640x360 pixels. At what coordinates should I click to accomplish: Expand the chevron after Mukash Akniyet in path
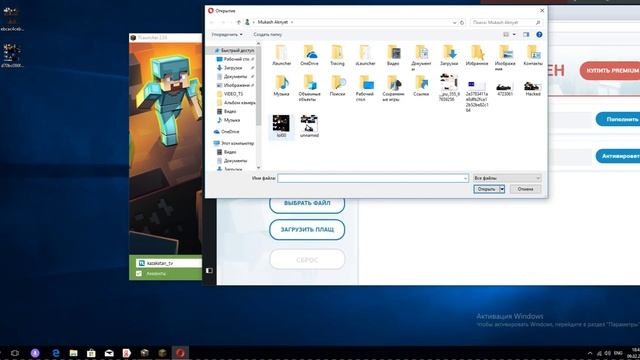[x=292, y=22]
